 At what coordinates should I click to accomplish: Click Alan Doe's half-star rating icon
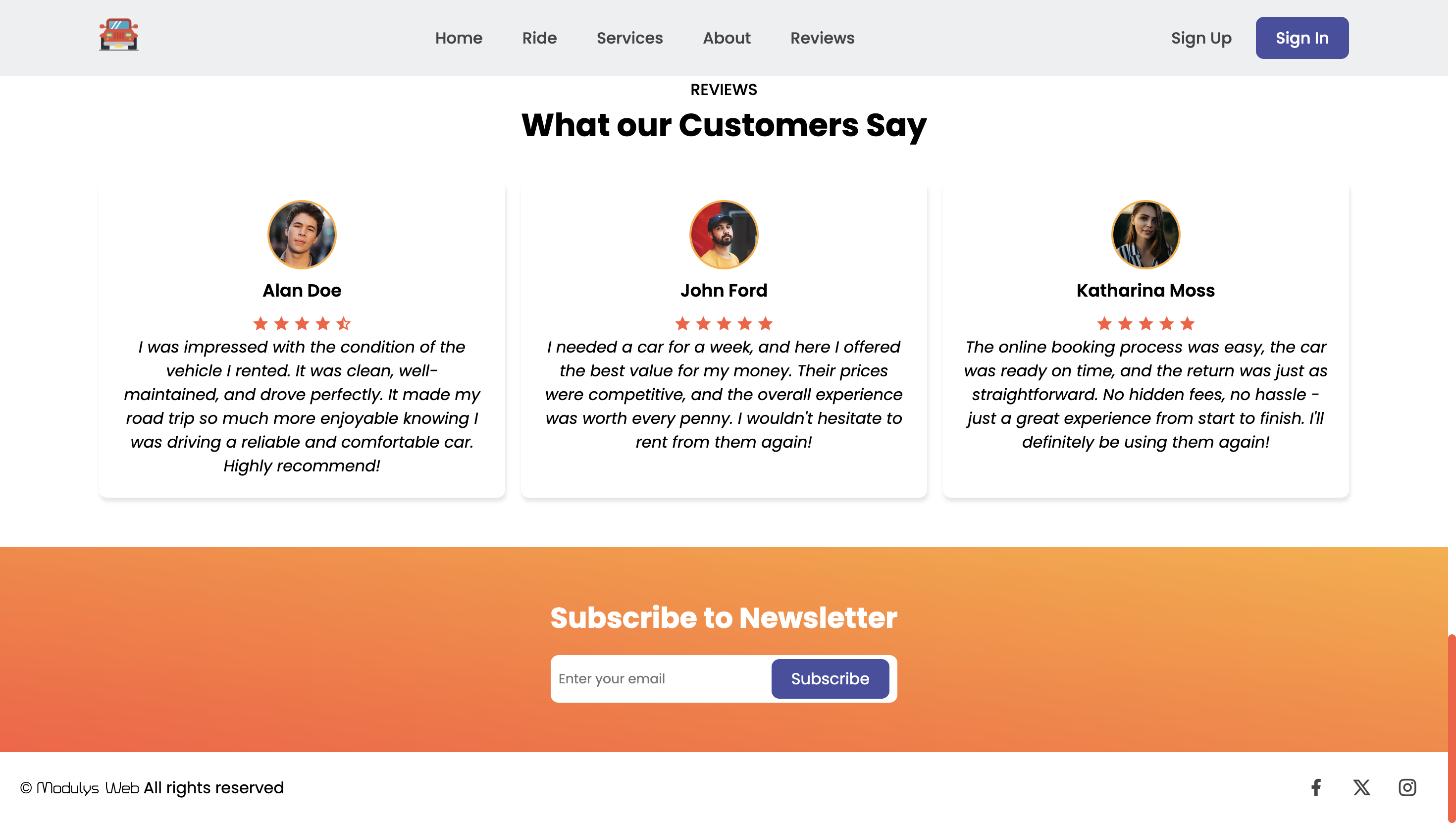(x=344, y=323)
